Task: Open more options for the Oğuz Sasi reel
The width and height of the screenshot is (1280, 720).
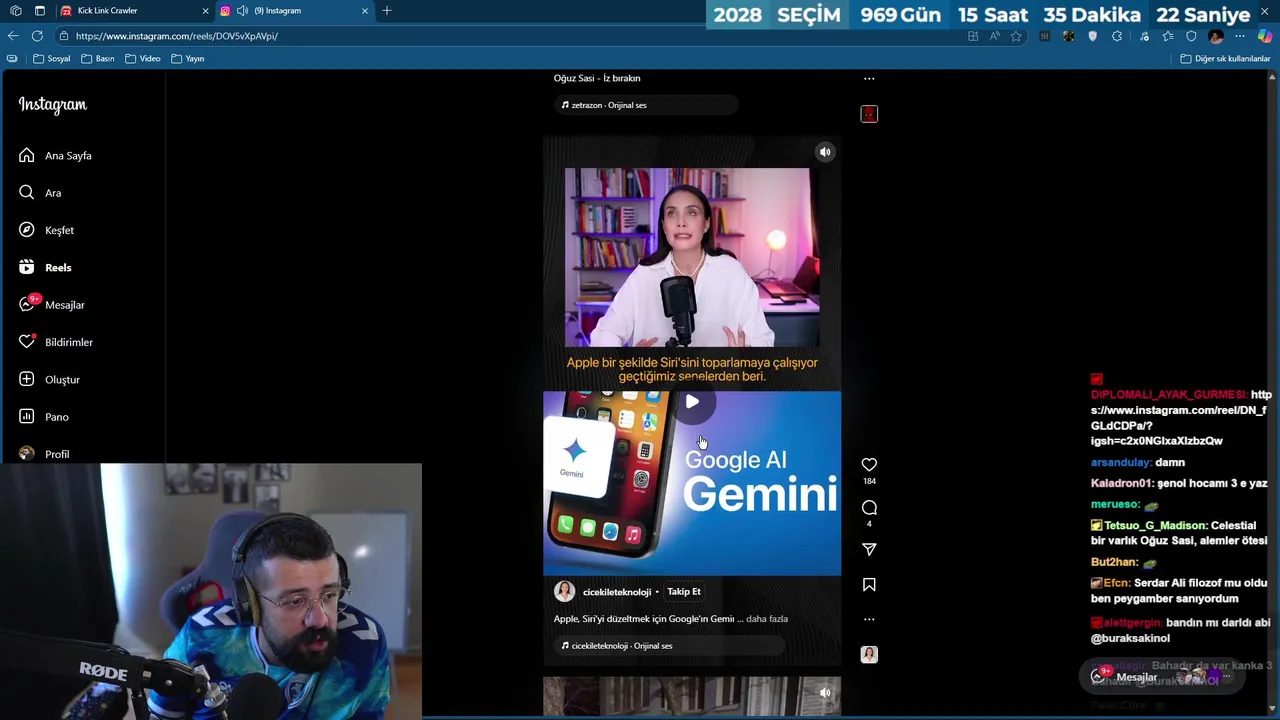Action: pyautogui.click(x=869, y=78)
